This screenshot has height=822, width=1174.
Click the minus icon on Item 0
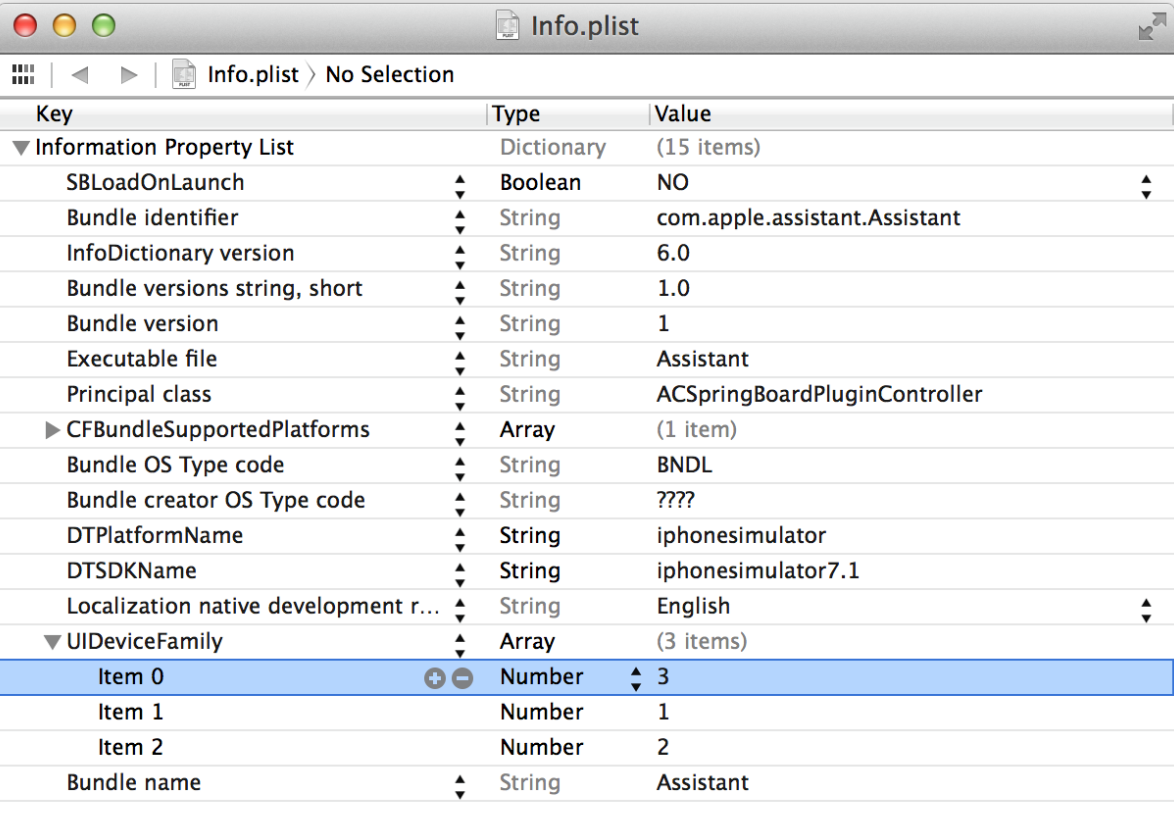pos(462,678)
